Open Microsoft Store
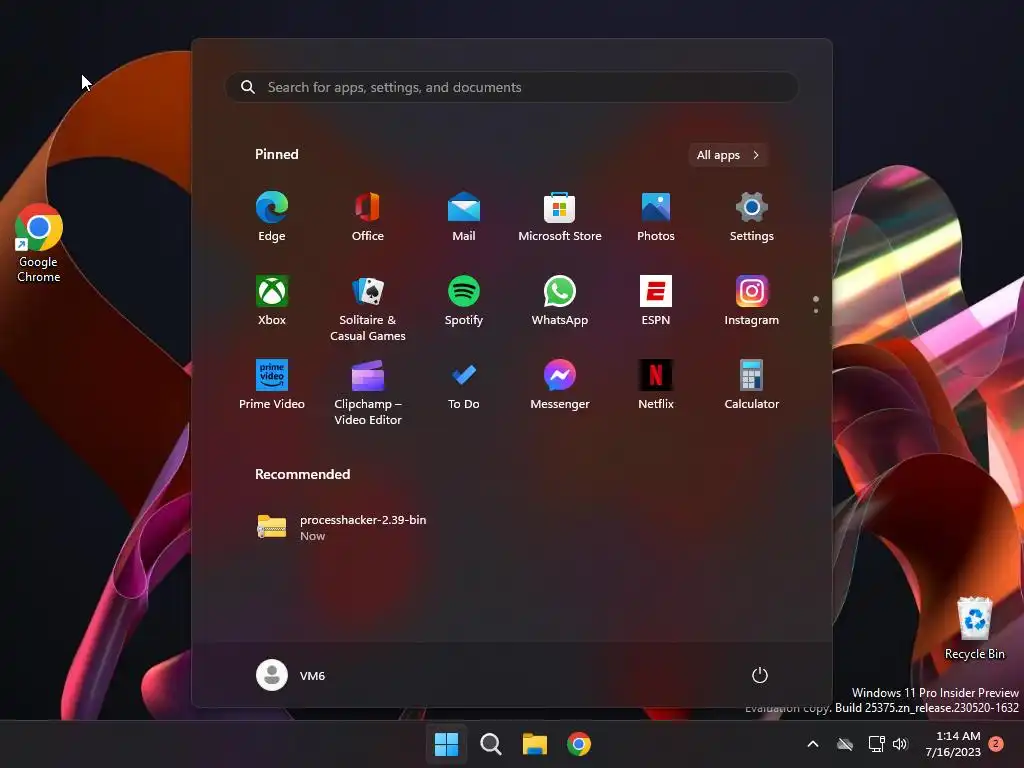 point(560,217)
